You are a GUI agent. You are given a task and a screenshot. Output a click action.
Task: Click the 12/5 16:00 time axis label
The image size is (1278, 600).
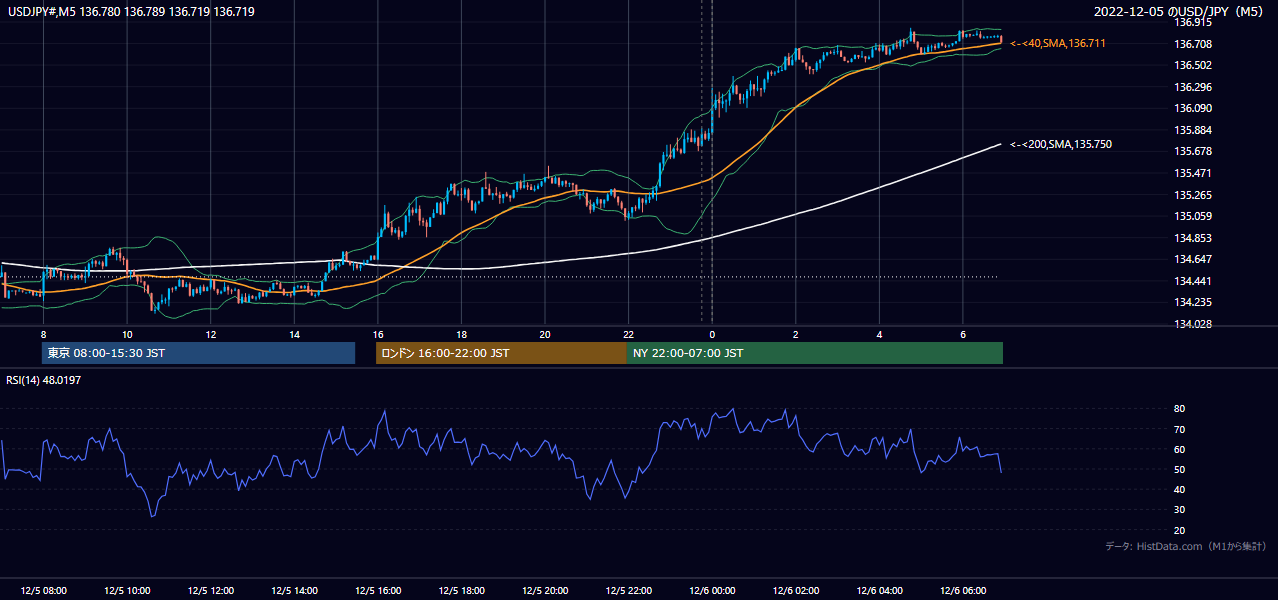click(x=378, y=591)
